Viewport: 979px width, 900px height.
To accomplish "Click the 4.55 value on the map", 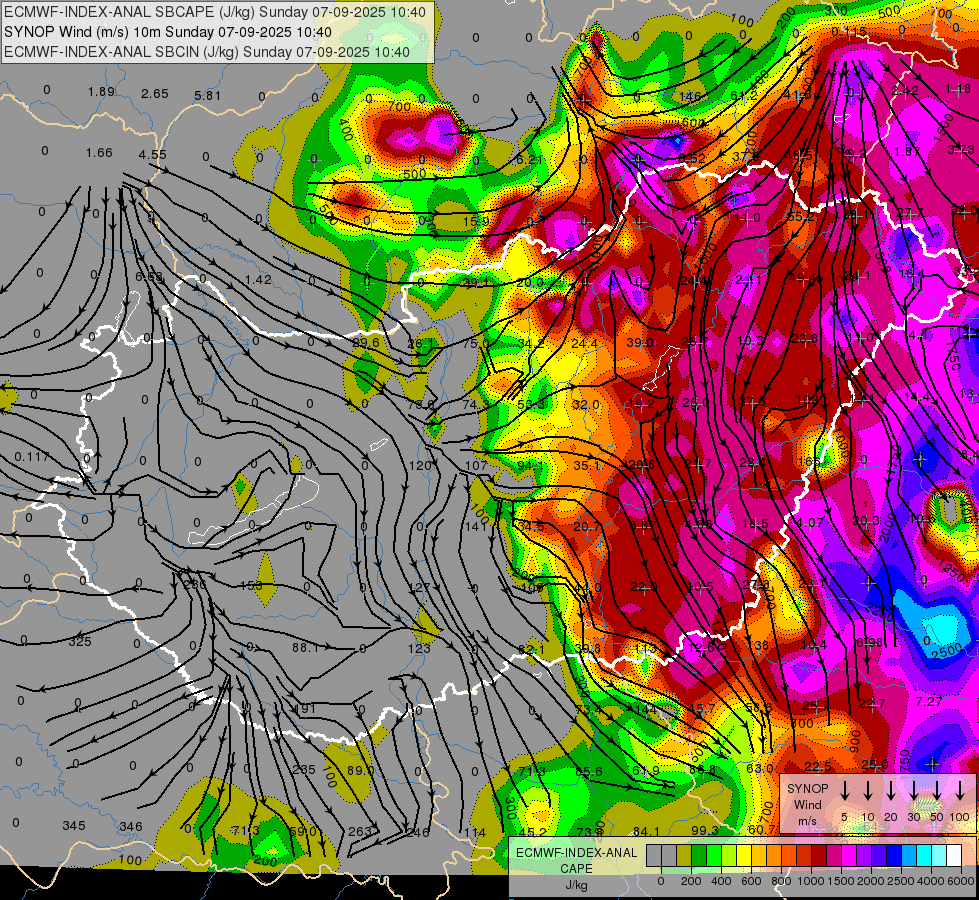I will pos(152,154).
